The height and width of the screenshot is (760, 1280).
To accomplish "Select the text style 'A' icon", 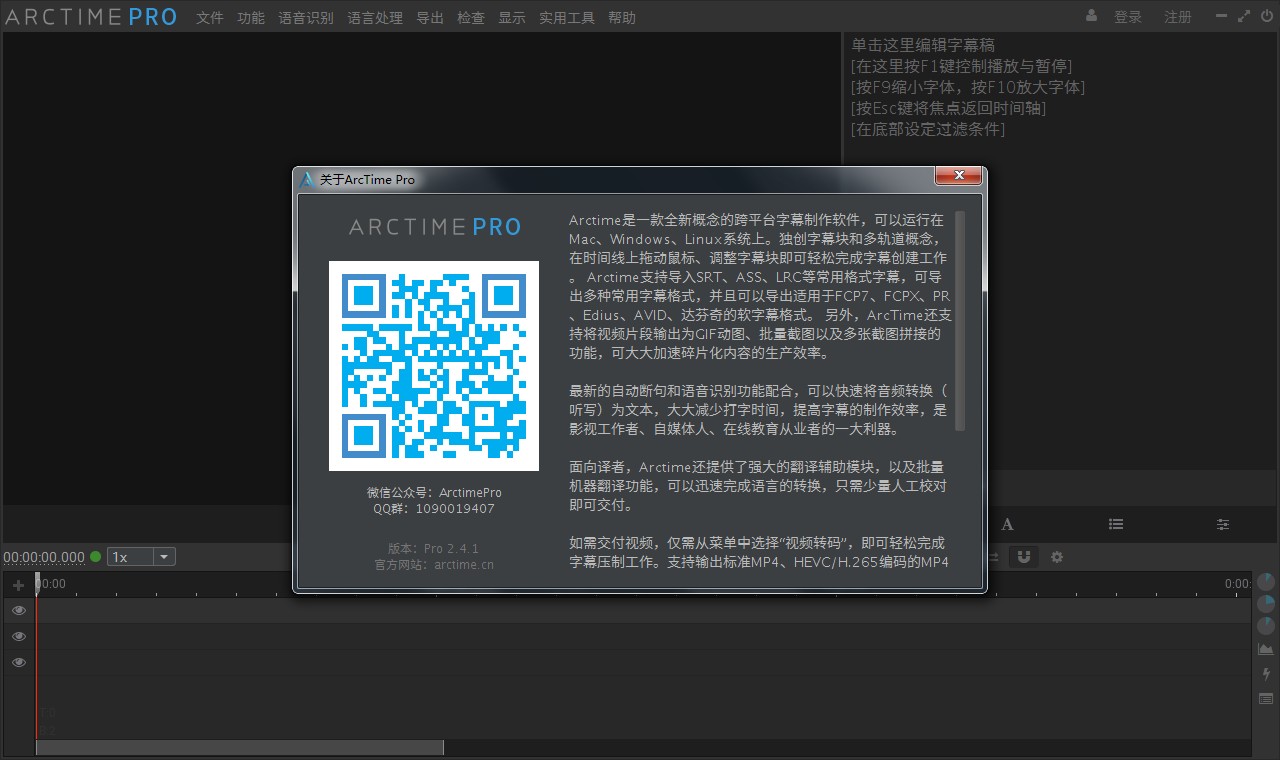I will point(1008,523).
